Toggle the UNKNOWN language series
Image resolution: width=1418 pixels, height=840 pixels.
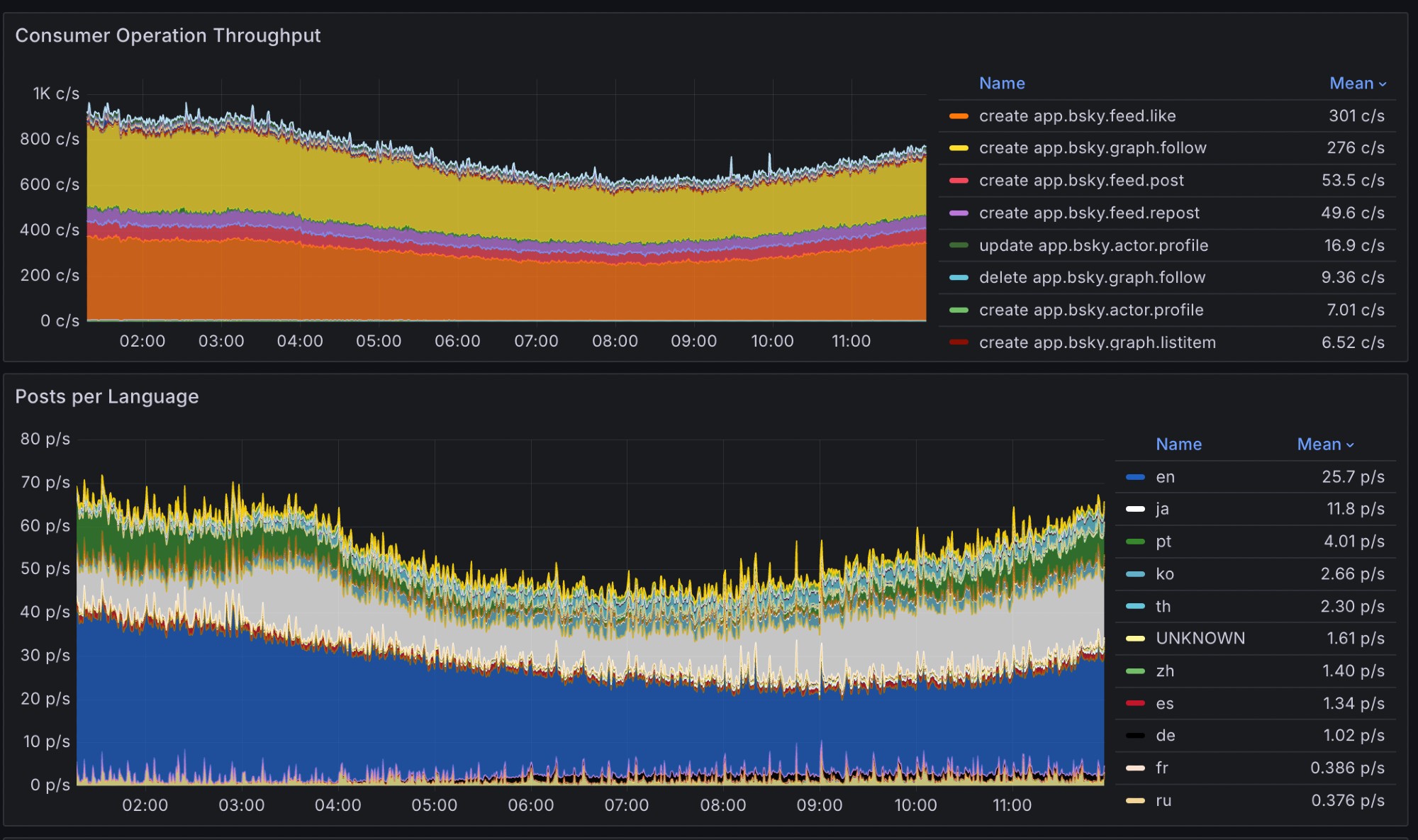point(1200,639)
